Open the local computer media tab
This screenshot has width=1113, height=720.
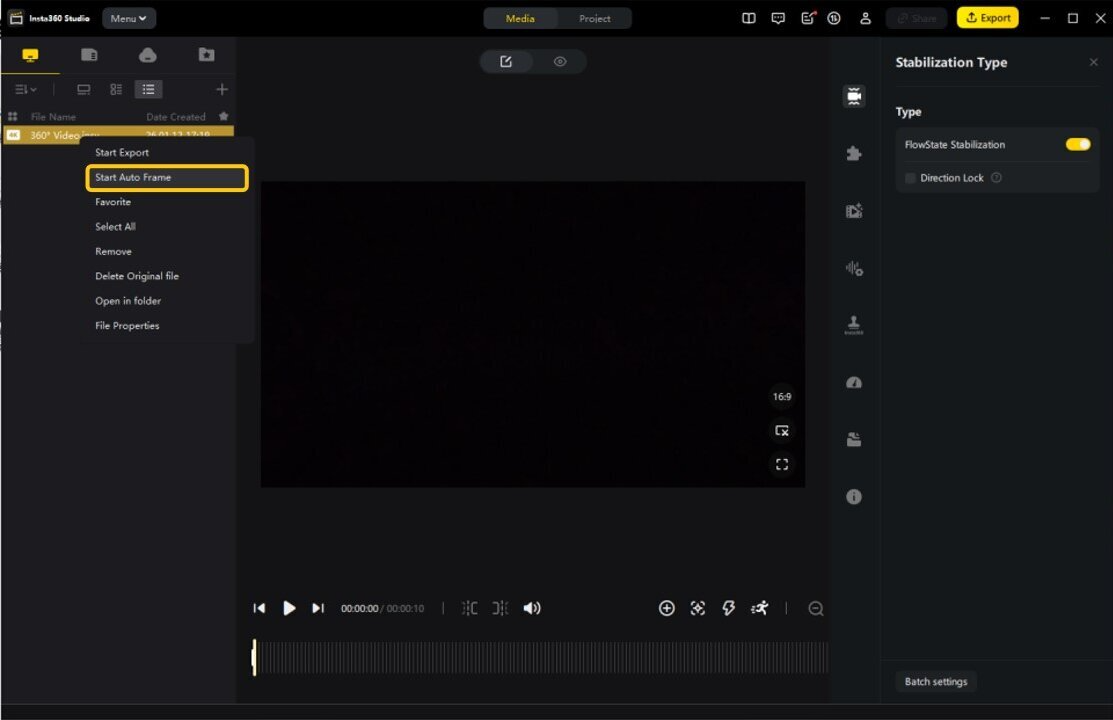pyautogui.click(x=30, y=55)
